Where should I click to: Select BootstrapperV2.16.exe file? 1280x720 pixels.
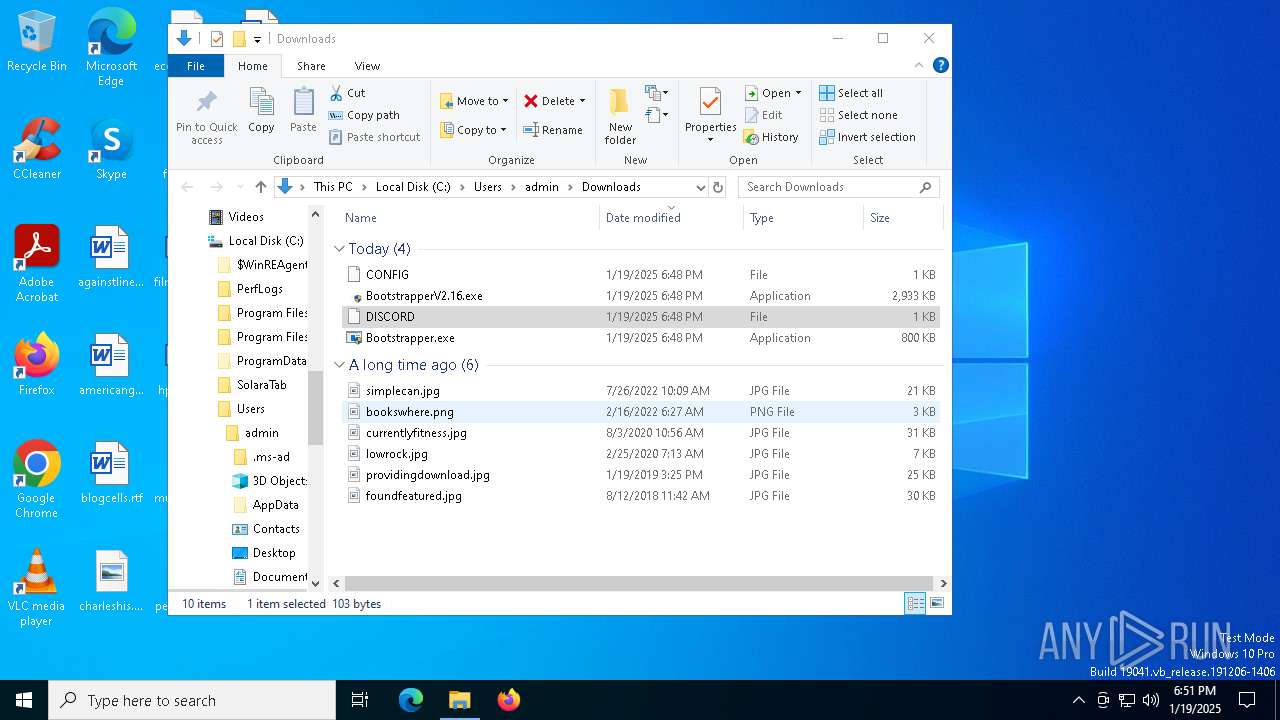(640, 296)
